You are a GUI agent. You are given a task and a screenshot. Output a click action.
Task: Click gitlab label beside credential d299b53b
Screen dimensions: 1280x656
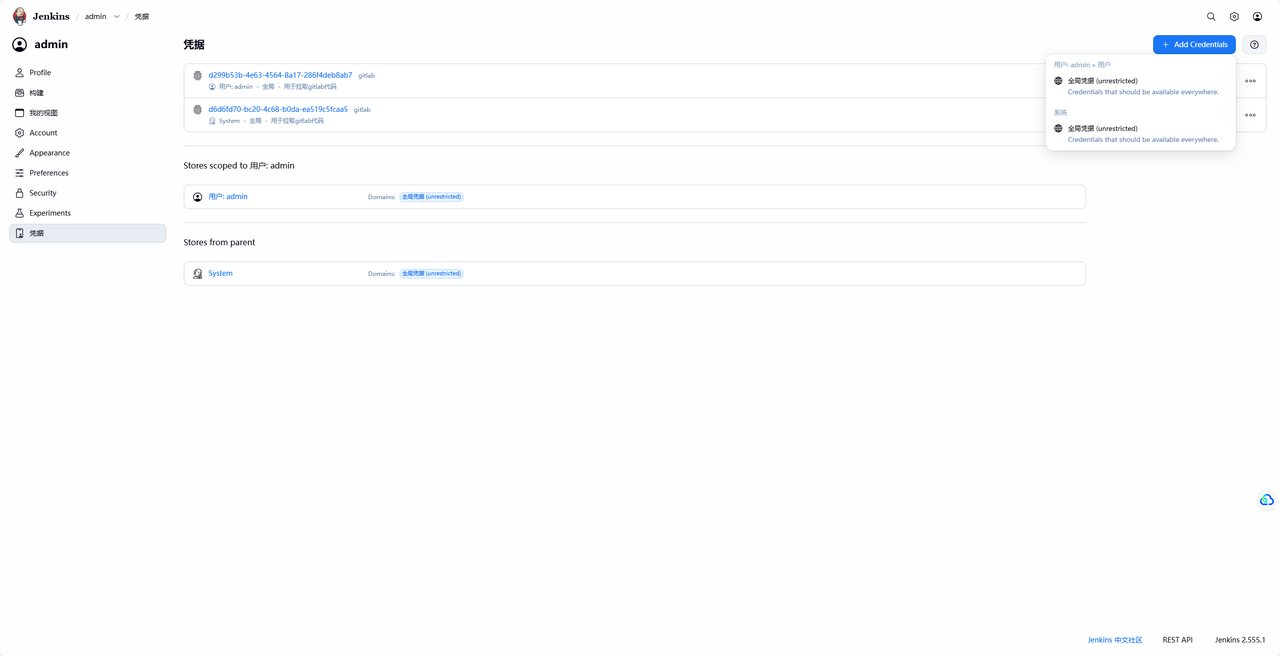pyautogui.click(x=367, y=76)
